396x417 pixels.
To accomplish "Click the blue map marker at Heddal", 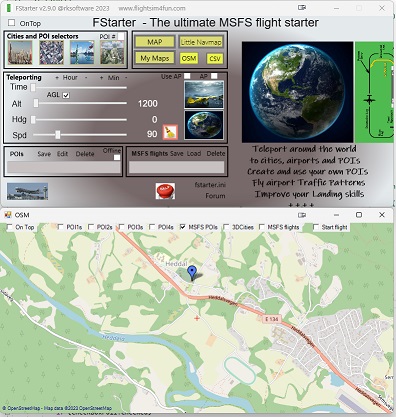I will [x=192, y=273].
